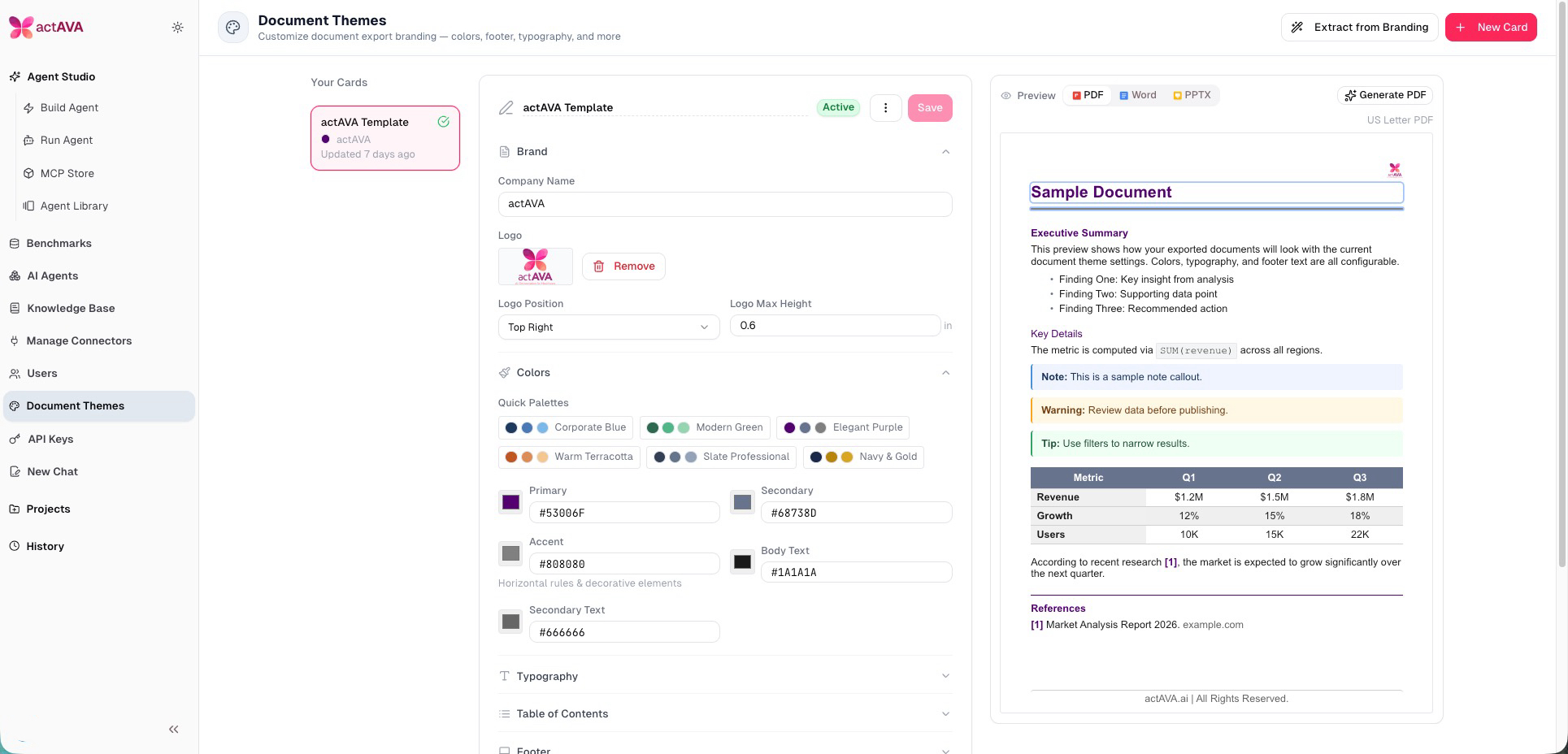Click the pencil icon beside template name
Screen dimensions: 1568x754
[x=506, y=108]
